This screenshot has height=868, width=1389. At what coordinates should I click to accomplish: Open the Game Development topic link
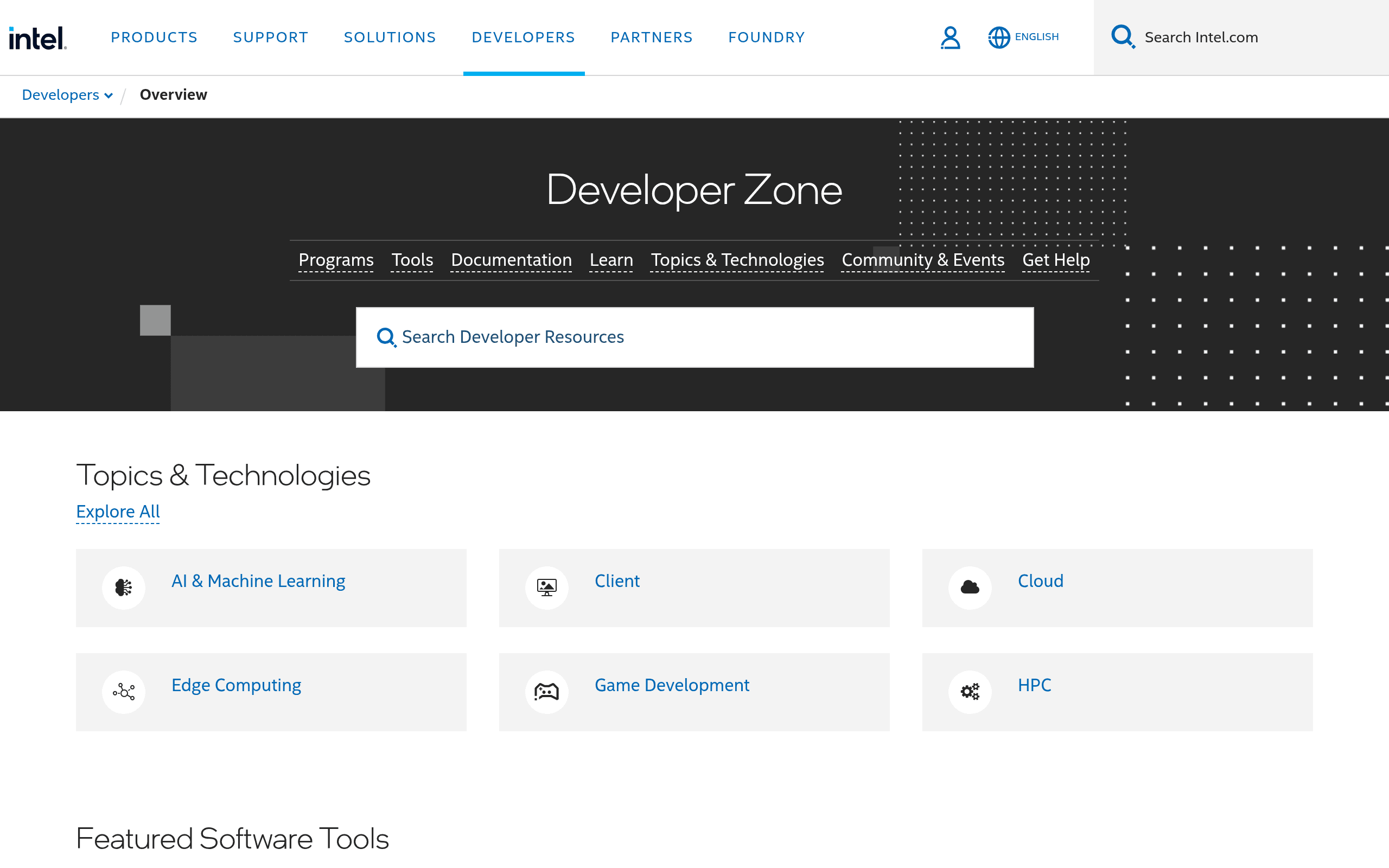pyautogui.click(x=672, y=685)
